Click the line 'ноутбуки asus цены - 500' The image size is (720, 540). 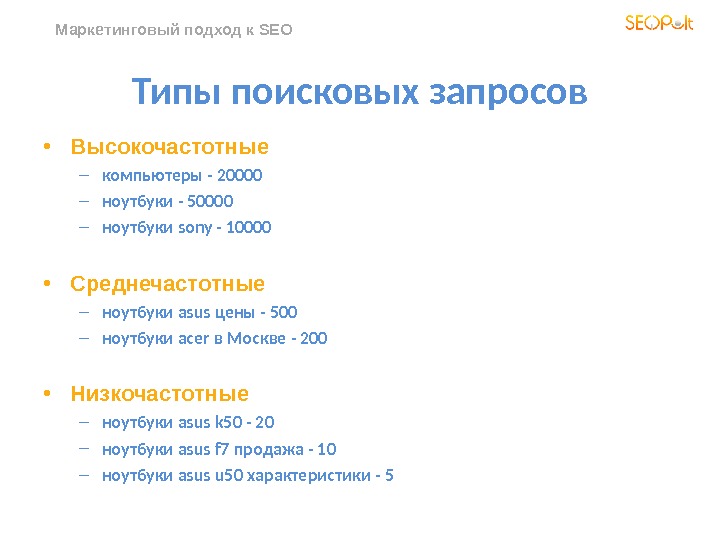click(199, 313)
